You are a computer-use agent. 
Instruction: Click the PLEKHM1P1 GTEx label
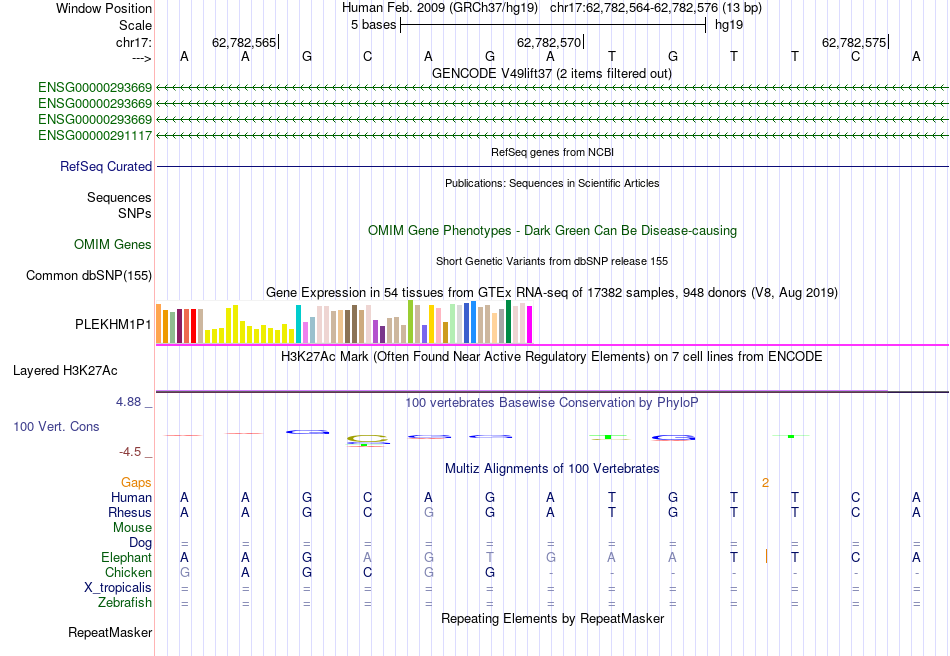click(113, 324)
